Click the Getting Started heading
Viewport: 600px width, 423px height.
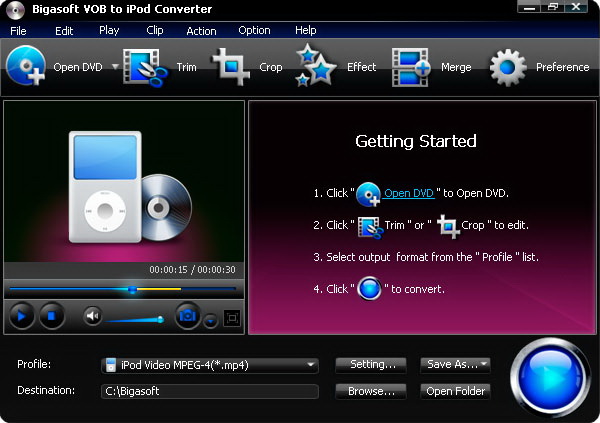(x=416, y=141)
